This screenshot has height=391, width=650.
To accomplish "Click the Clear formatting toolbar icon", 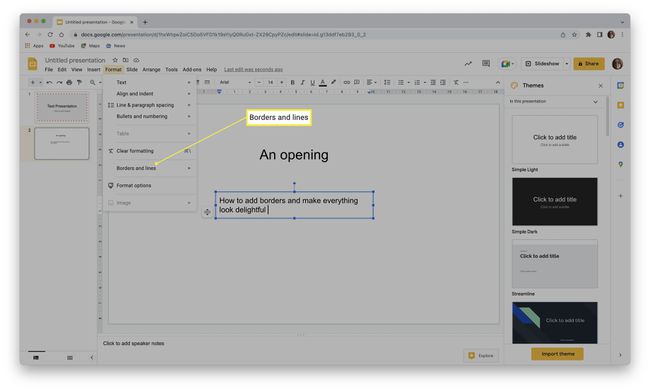I will (x=456, y=83).
